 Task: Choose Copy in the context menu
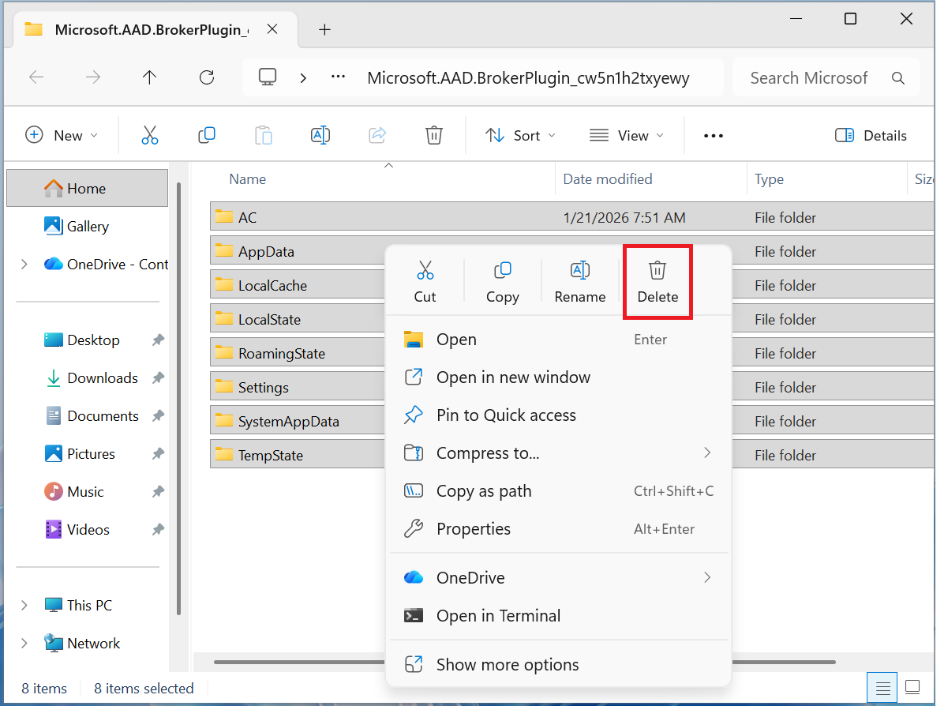pyautogui.click(x=503, y=281)
